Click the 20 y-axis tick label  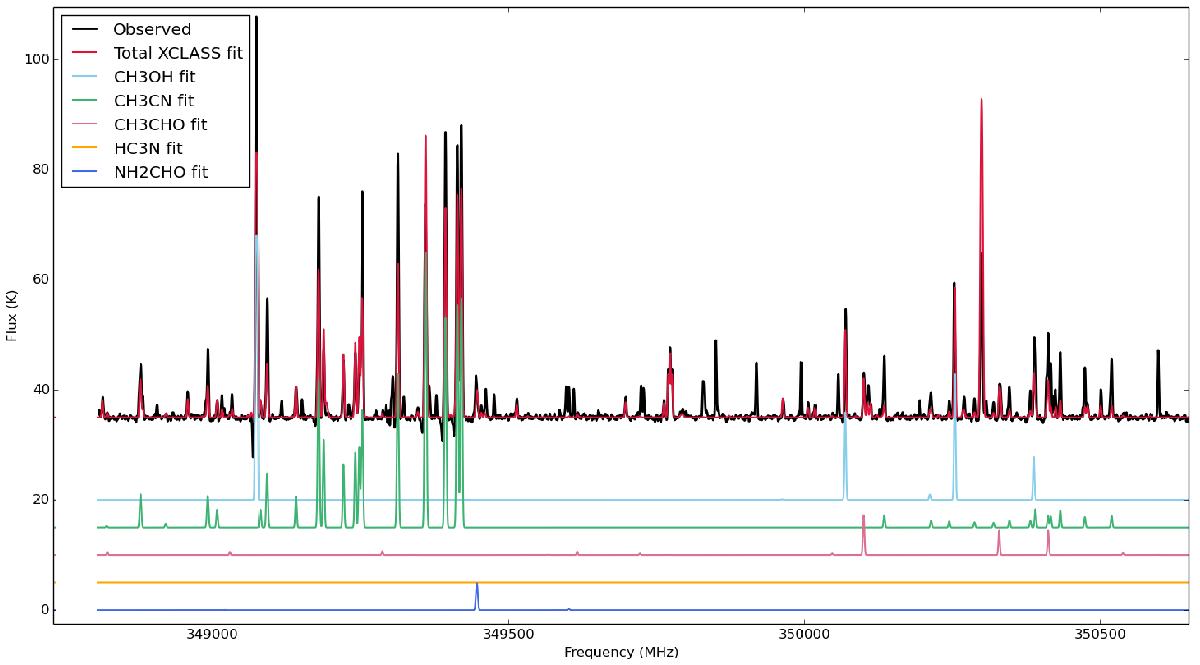[38, 500]
